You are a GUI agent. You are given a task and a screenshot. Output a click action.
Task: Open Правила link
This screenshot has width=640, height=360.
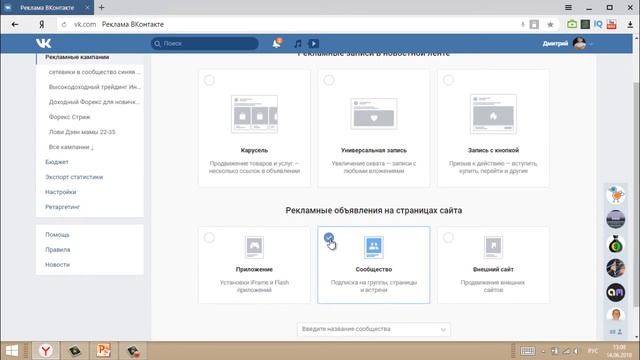pyautogui.click(x=58, y=250)
